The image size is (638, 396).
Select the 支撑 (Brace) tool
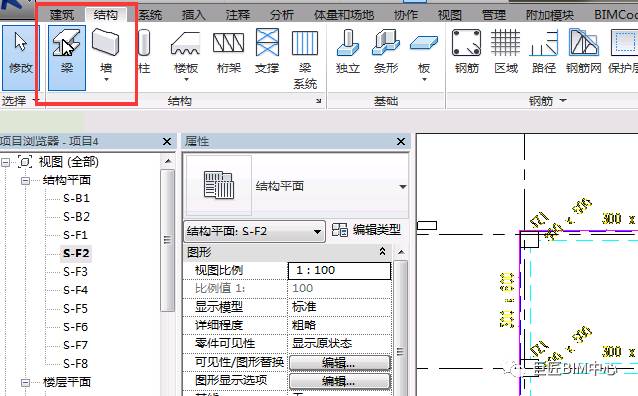267,52
